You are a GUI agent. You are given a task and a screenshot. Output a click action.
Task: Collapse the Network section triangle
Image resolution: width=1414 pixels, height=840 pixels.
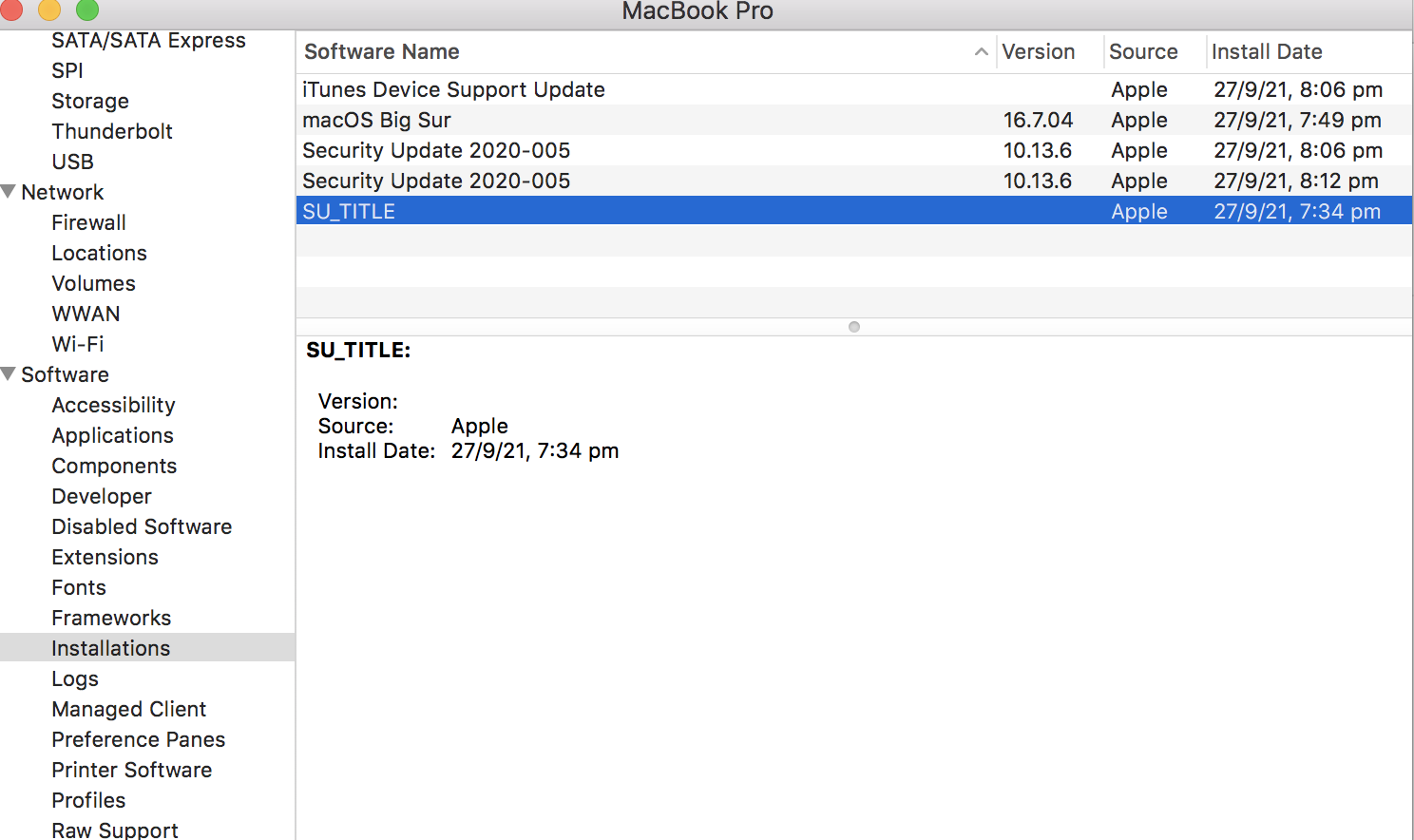(9, 192)
